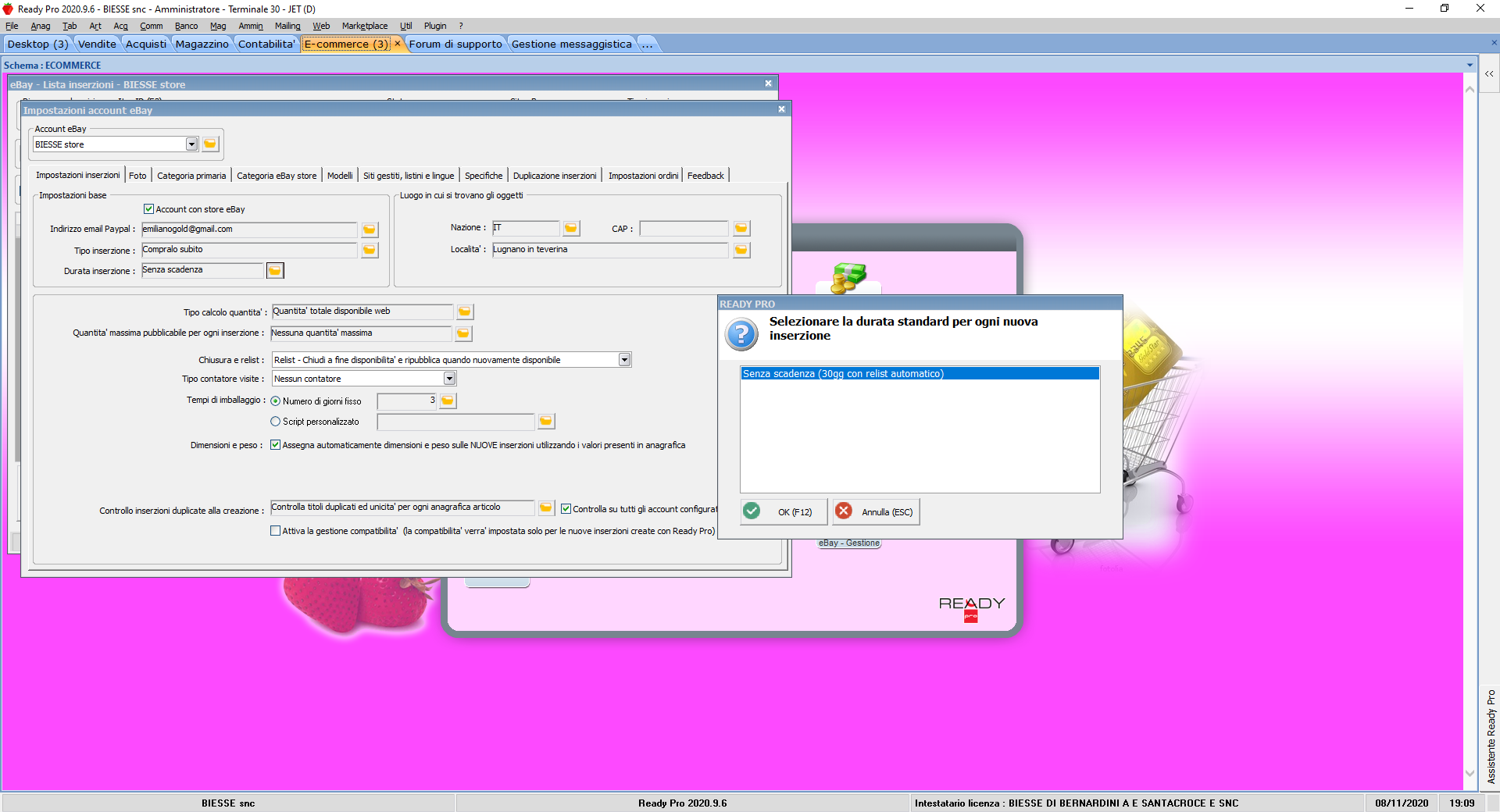Image resolution: width=1500 pixels, height=812 pixels.
Task: Click folder icon next to Numero di giorni fisso
Action: coord(448,401)
